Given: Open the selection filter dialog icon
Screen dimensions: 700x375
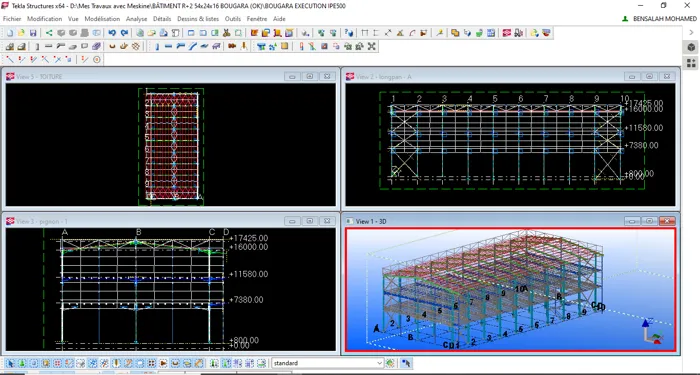Looking at the screenshot, I should (x=390, y=363).
